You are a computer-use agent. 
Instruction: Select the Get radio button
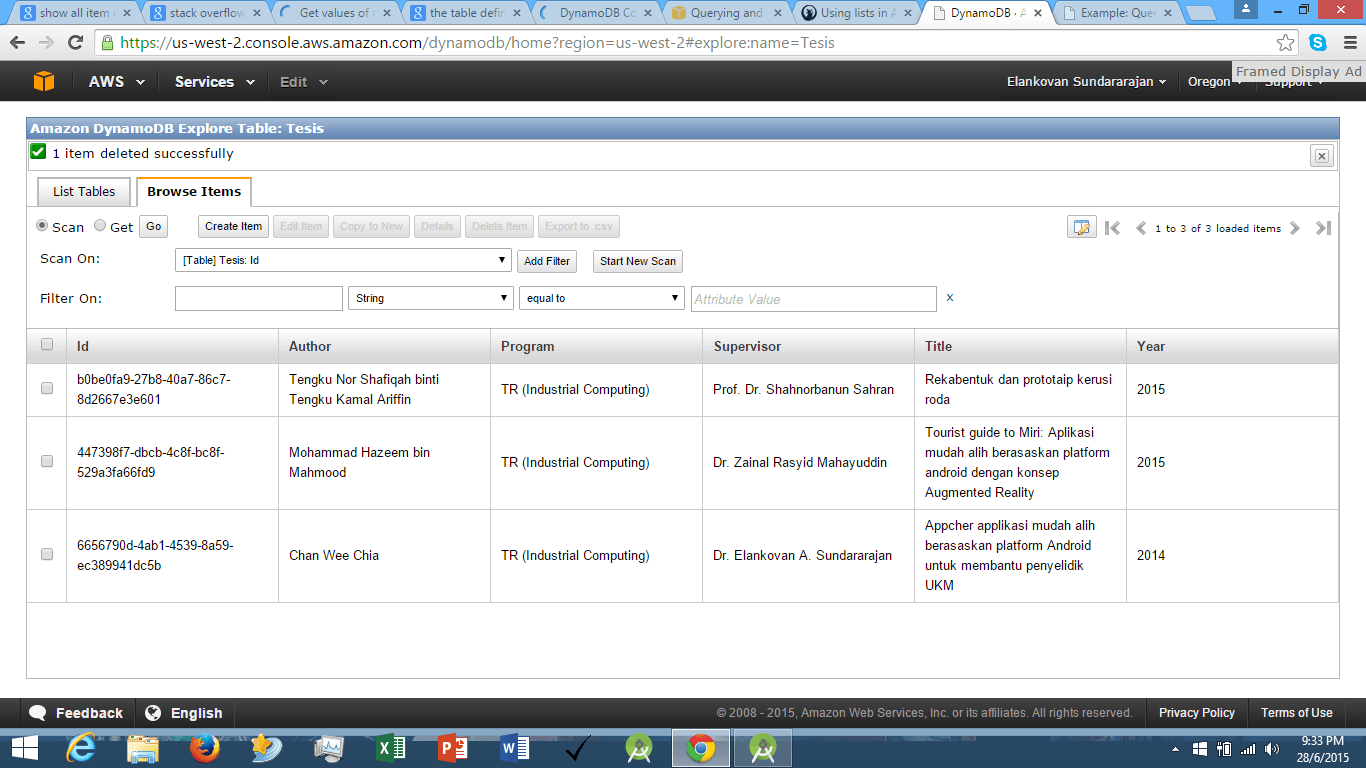100,226
